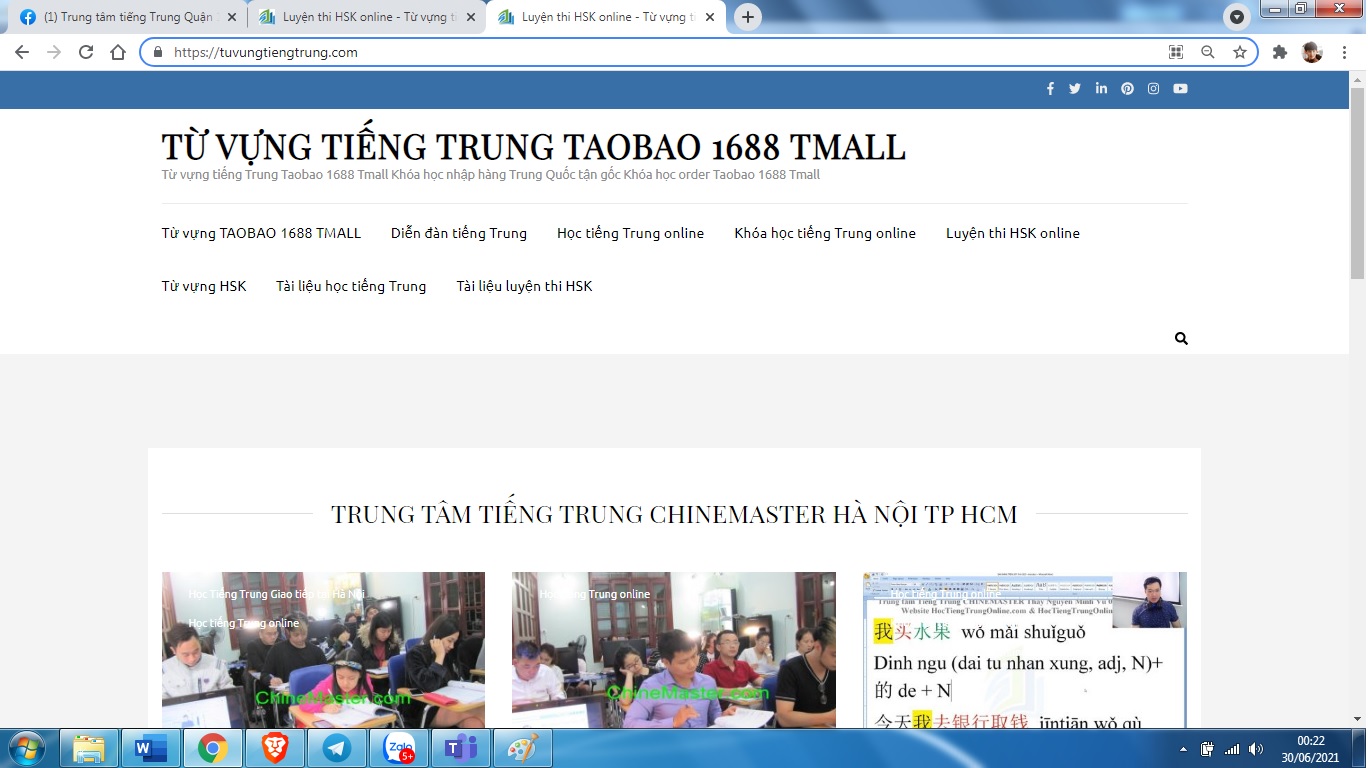This screenshot has width=1368, height=768.
Task: Expand the tab search dropdown button
Action: click(x=1237, y=17)
